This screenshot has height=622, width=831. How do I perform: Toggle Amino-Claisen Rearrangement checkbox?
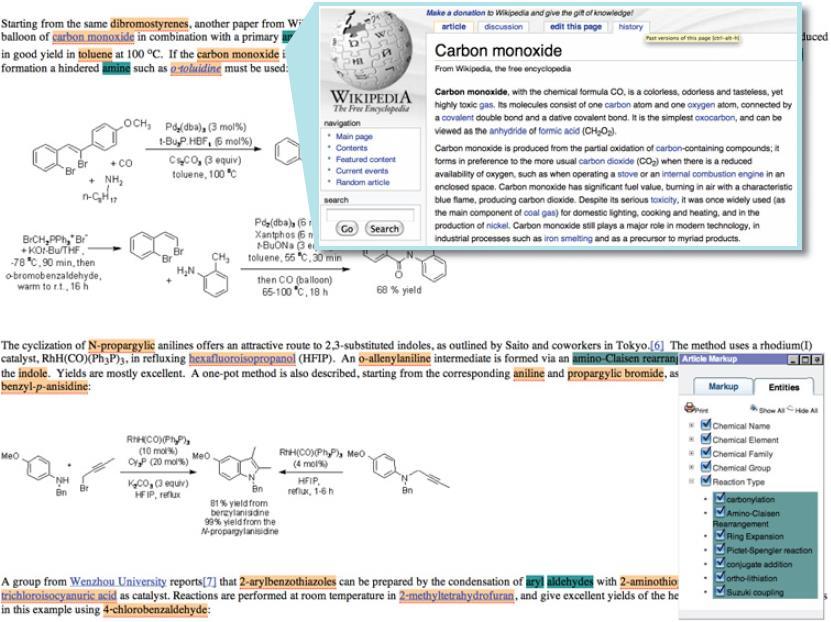(720, 512)
